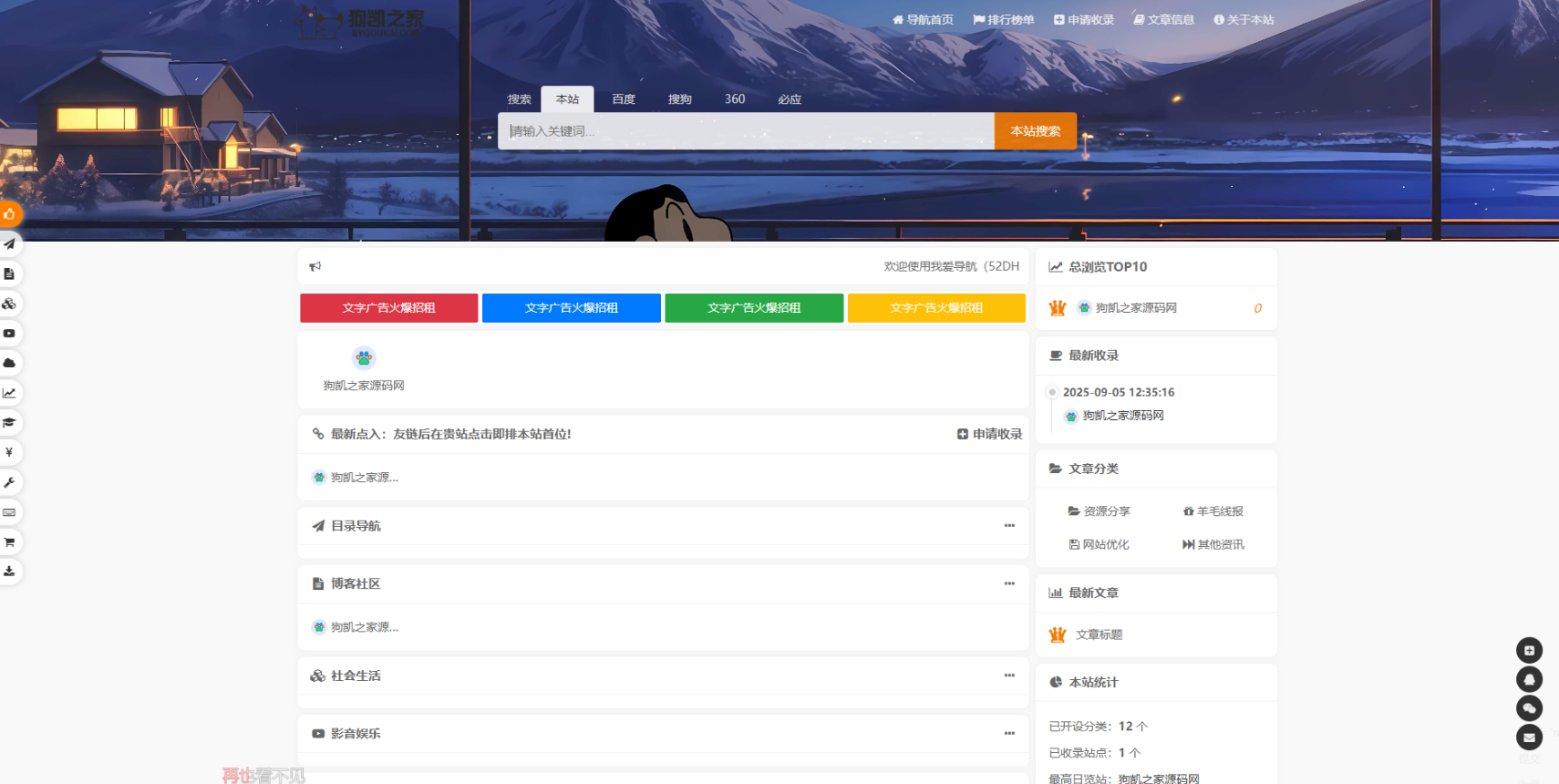Viewport: 1559px width, 784px height.
Task: Open the QQ penguin contact button
Action: coord(1529,679)
